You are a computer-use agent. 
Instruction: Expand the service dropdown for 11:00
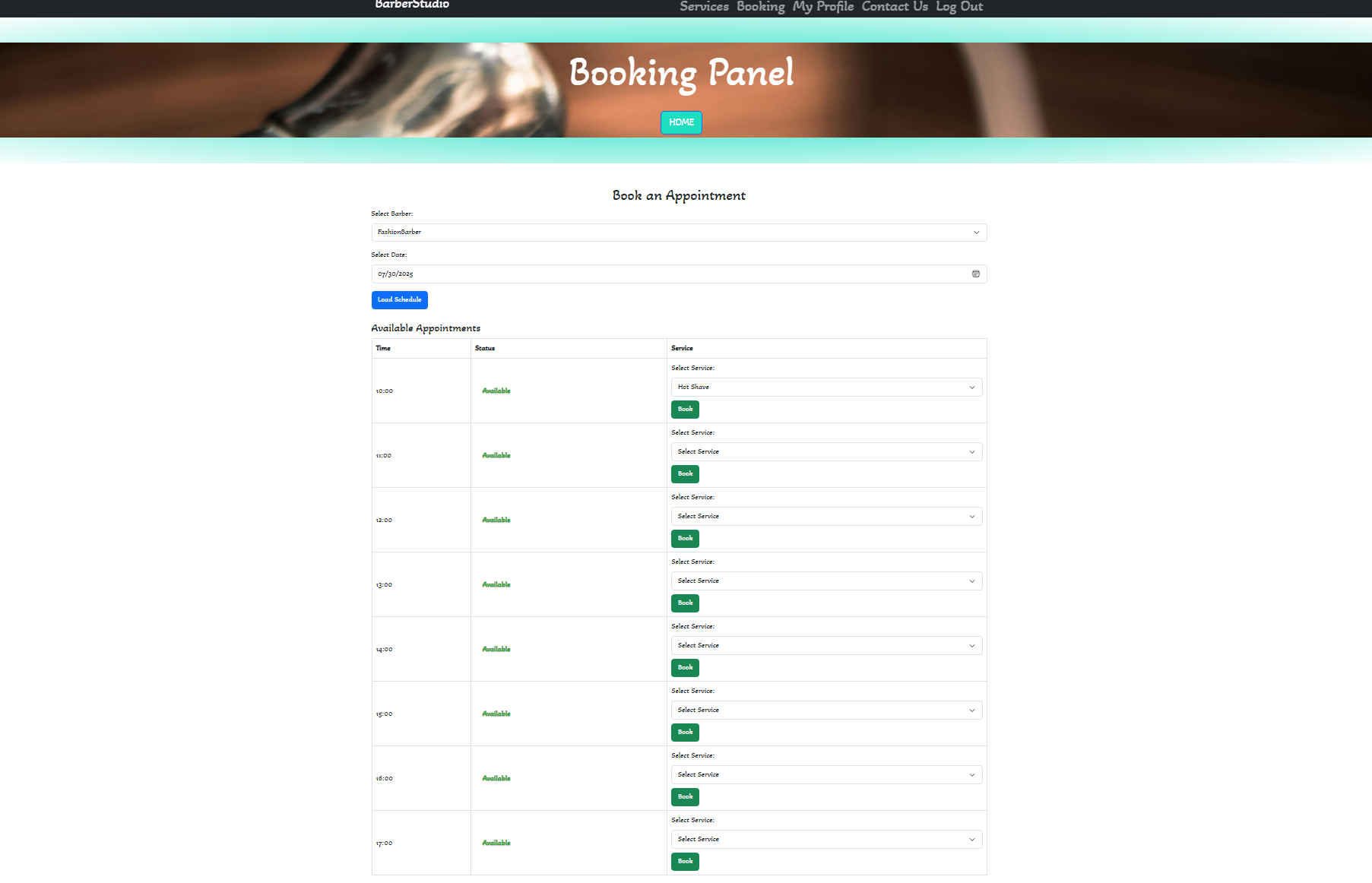pos(825,452)
